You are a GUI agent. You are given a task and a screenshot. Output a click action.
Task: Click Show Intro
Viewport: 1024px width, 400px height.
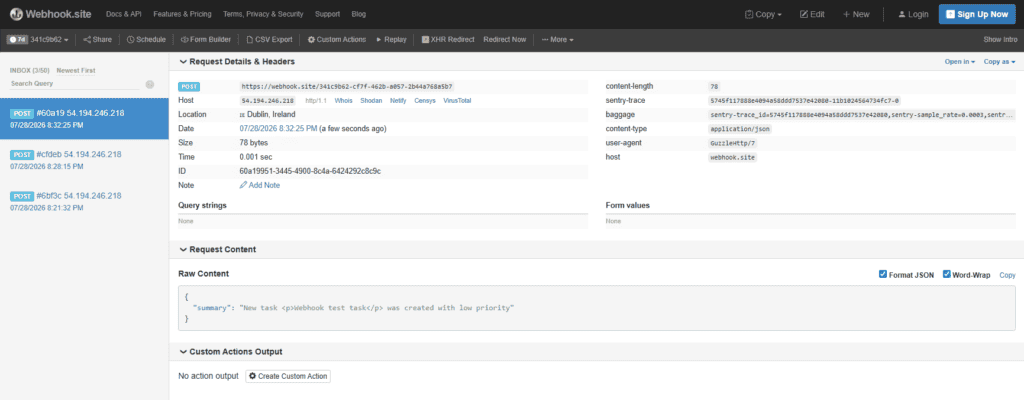1000,39
